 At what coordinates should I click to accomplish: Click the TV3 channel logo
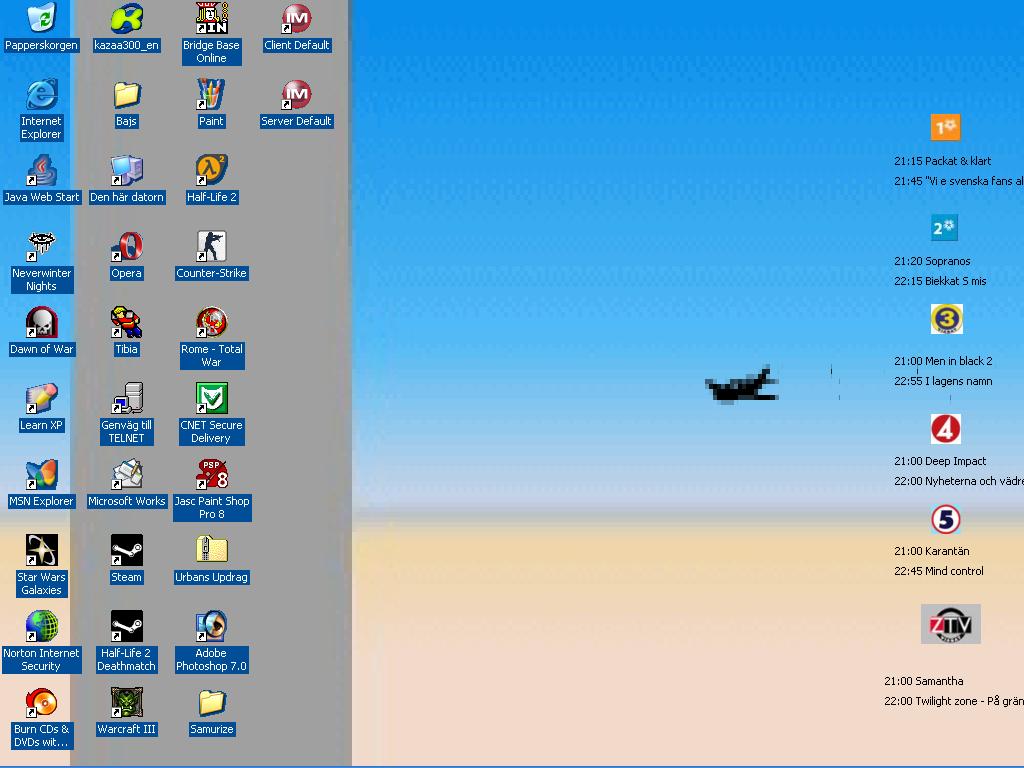(x=946, y=319)
